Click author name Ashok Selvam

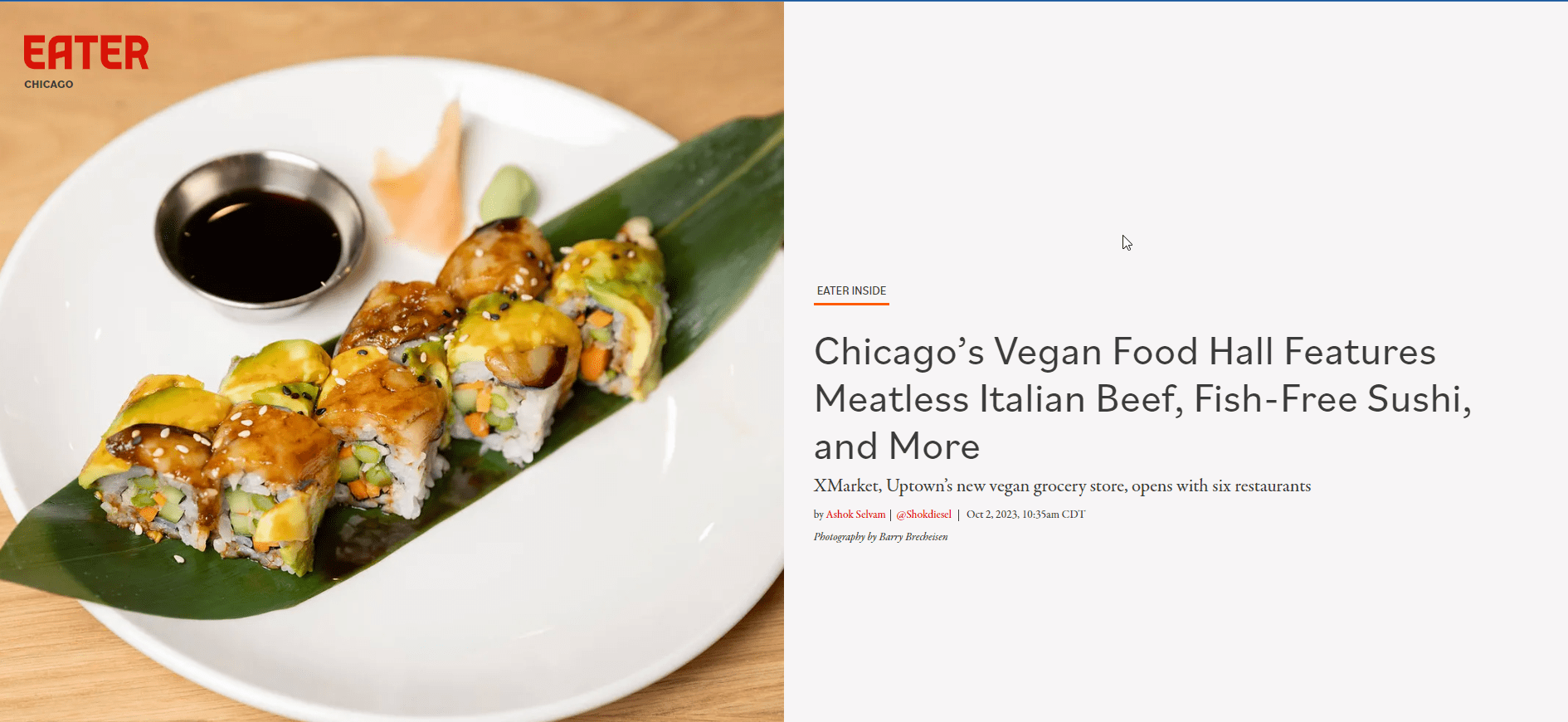[855, 515]
